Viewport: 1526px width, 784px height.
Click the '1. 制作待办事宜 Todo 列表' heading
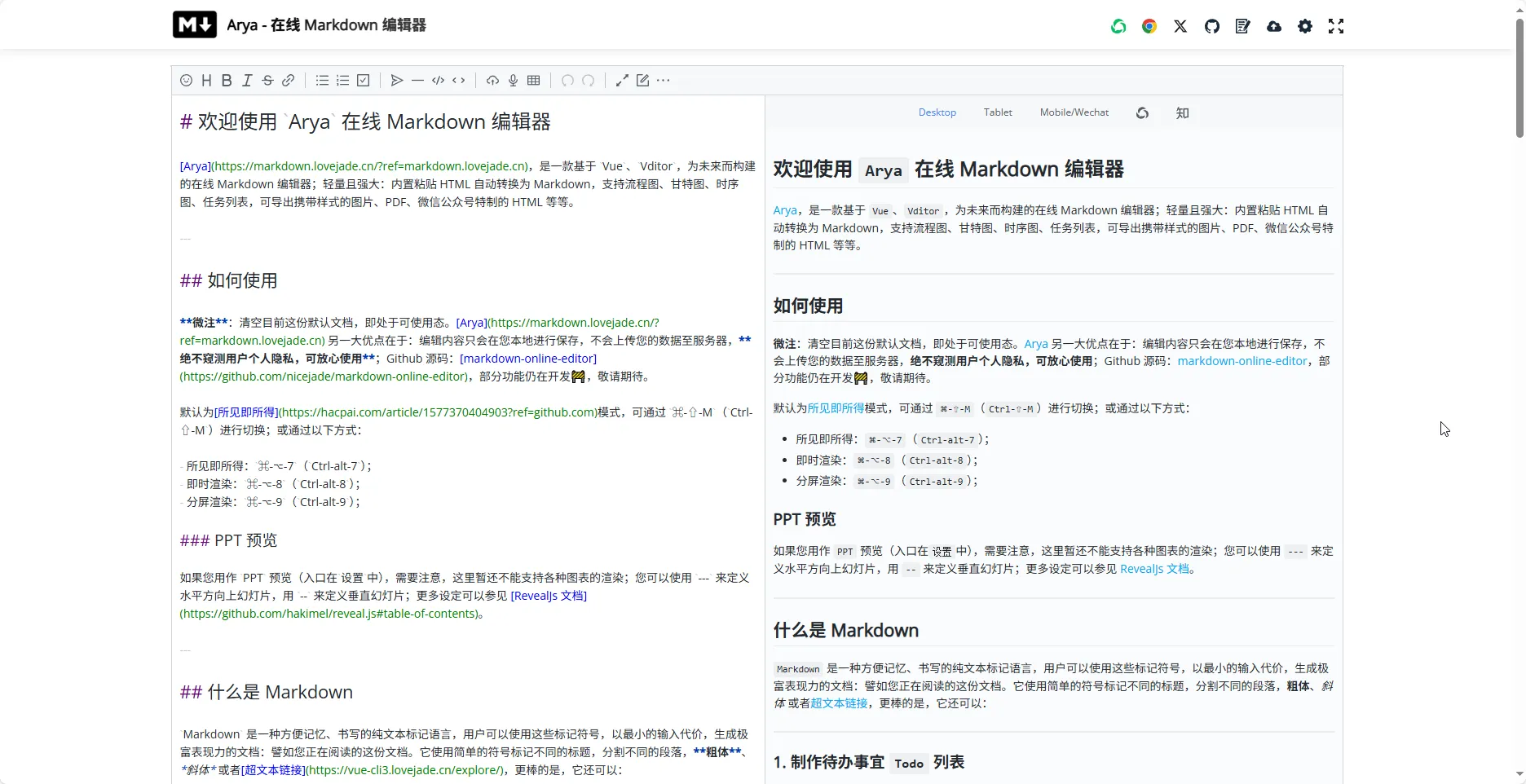869,763
